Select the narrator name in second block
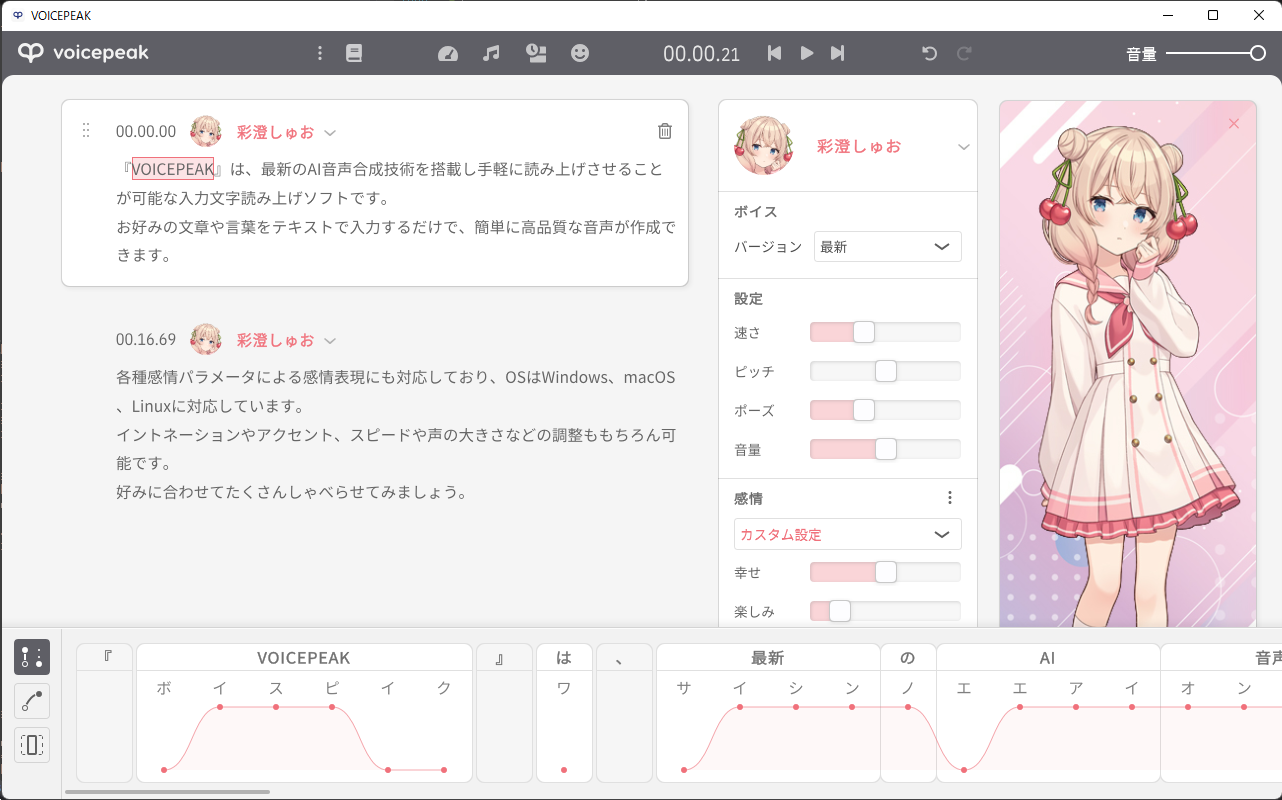This screenshot has width=1282, height=800. tap(275, 340)
